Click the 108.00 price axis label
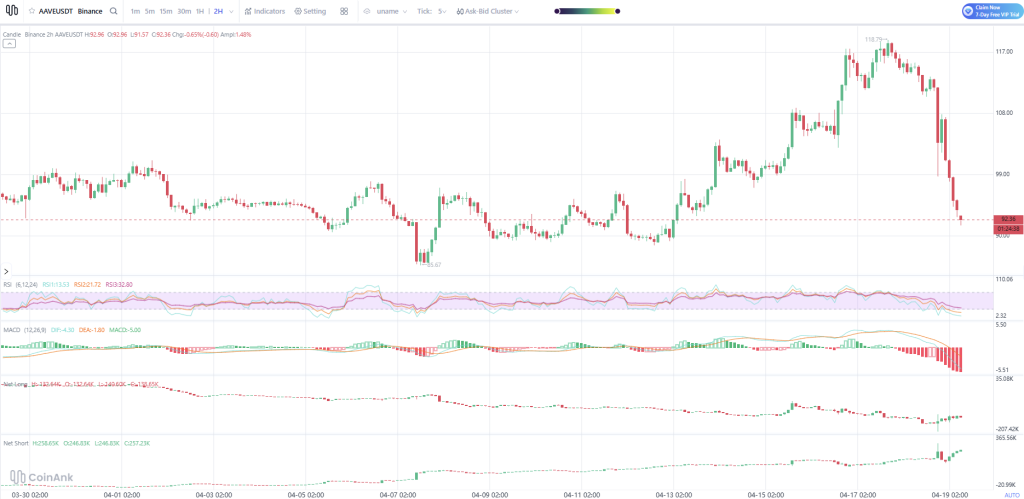1024x499 pixels. [x=1004, y=113]
